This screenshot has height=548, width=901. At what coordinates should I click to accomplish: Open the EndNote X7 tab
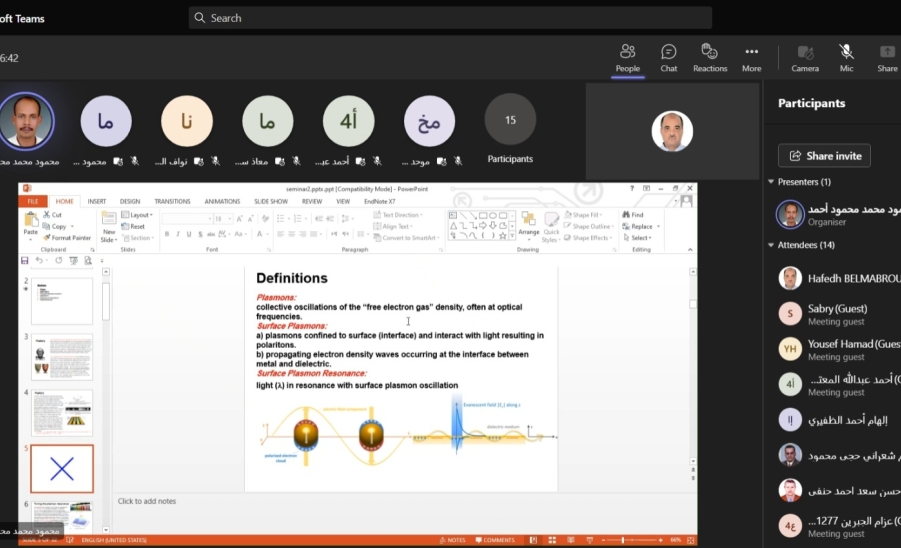tap(380, 202)
